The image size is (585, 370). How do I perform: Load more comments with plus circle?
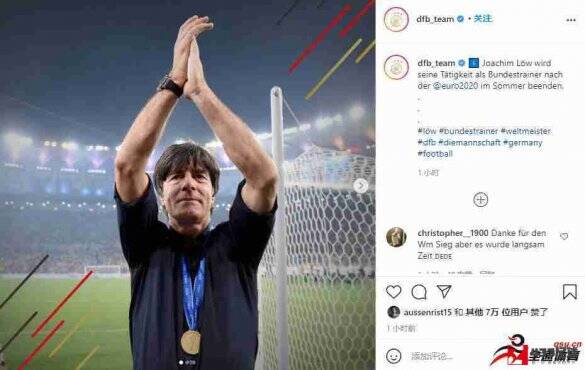[x=481, y=200]
